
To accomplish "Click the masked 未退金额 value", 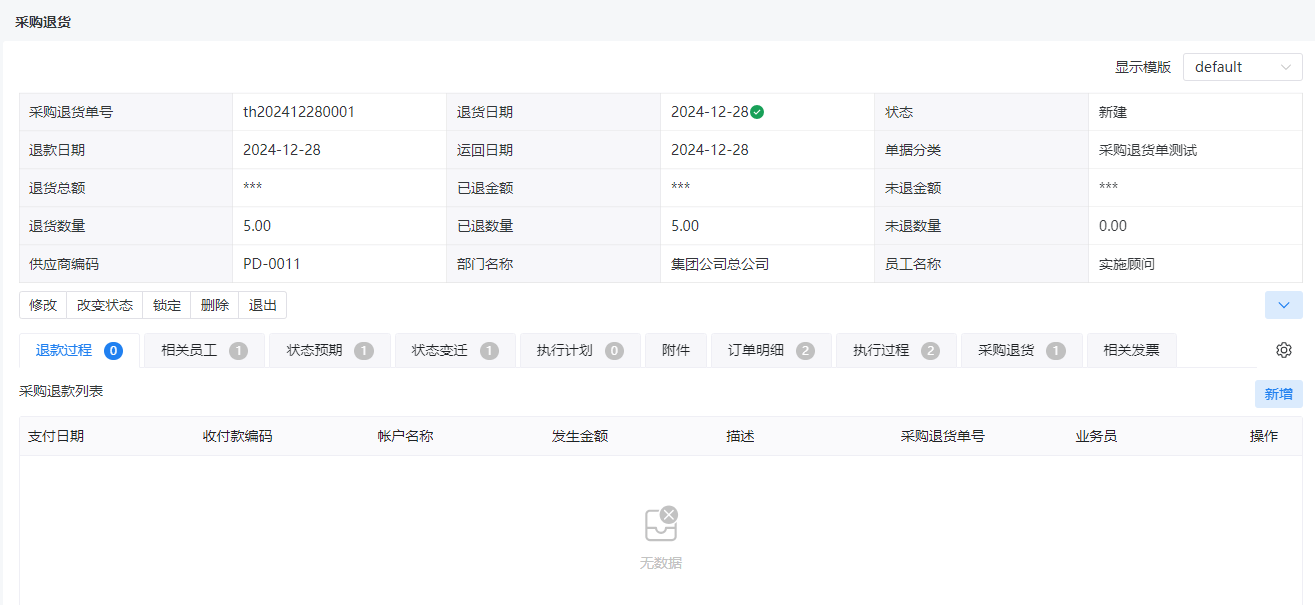I will [x=1109, y=188].
